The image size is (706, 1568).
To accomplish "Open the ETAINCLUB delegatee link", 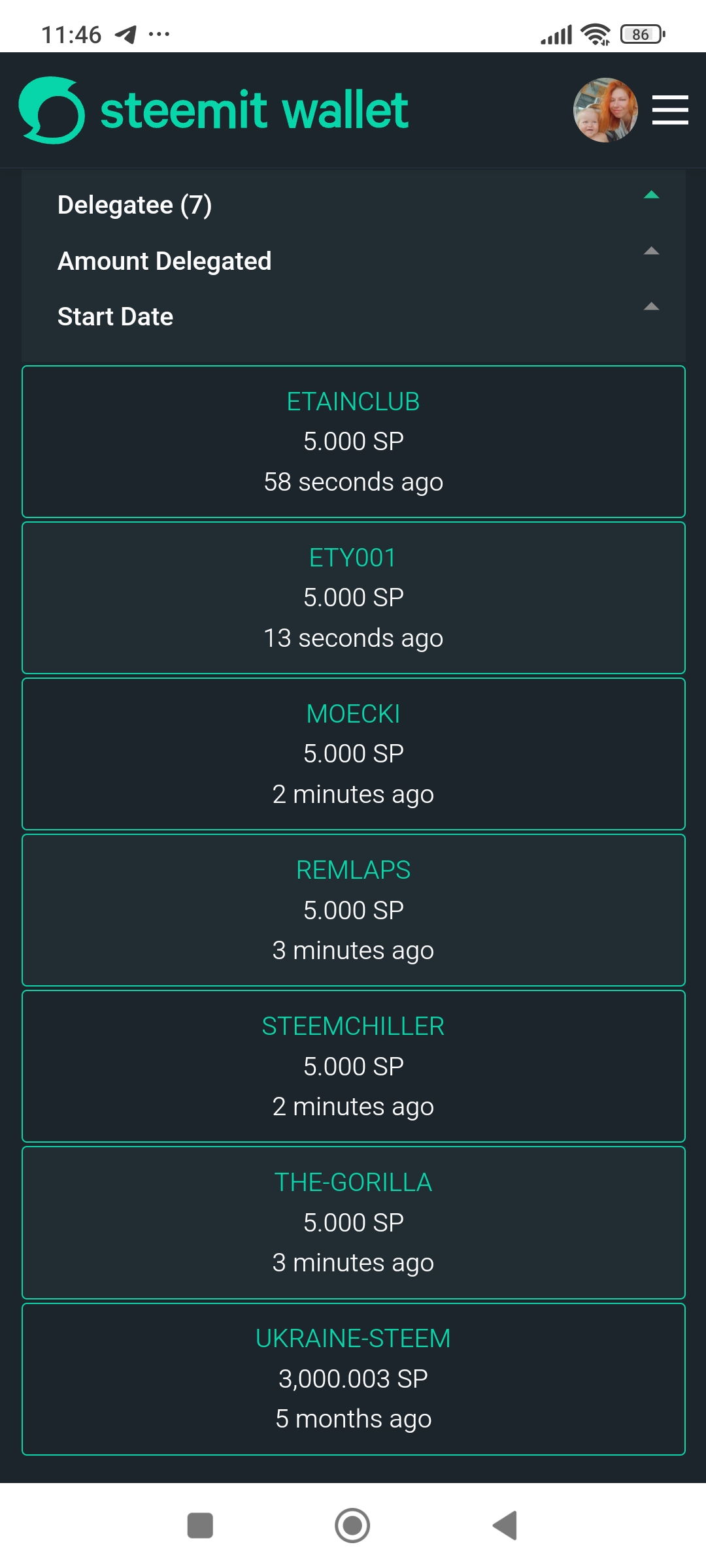I will pos(354,402).
